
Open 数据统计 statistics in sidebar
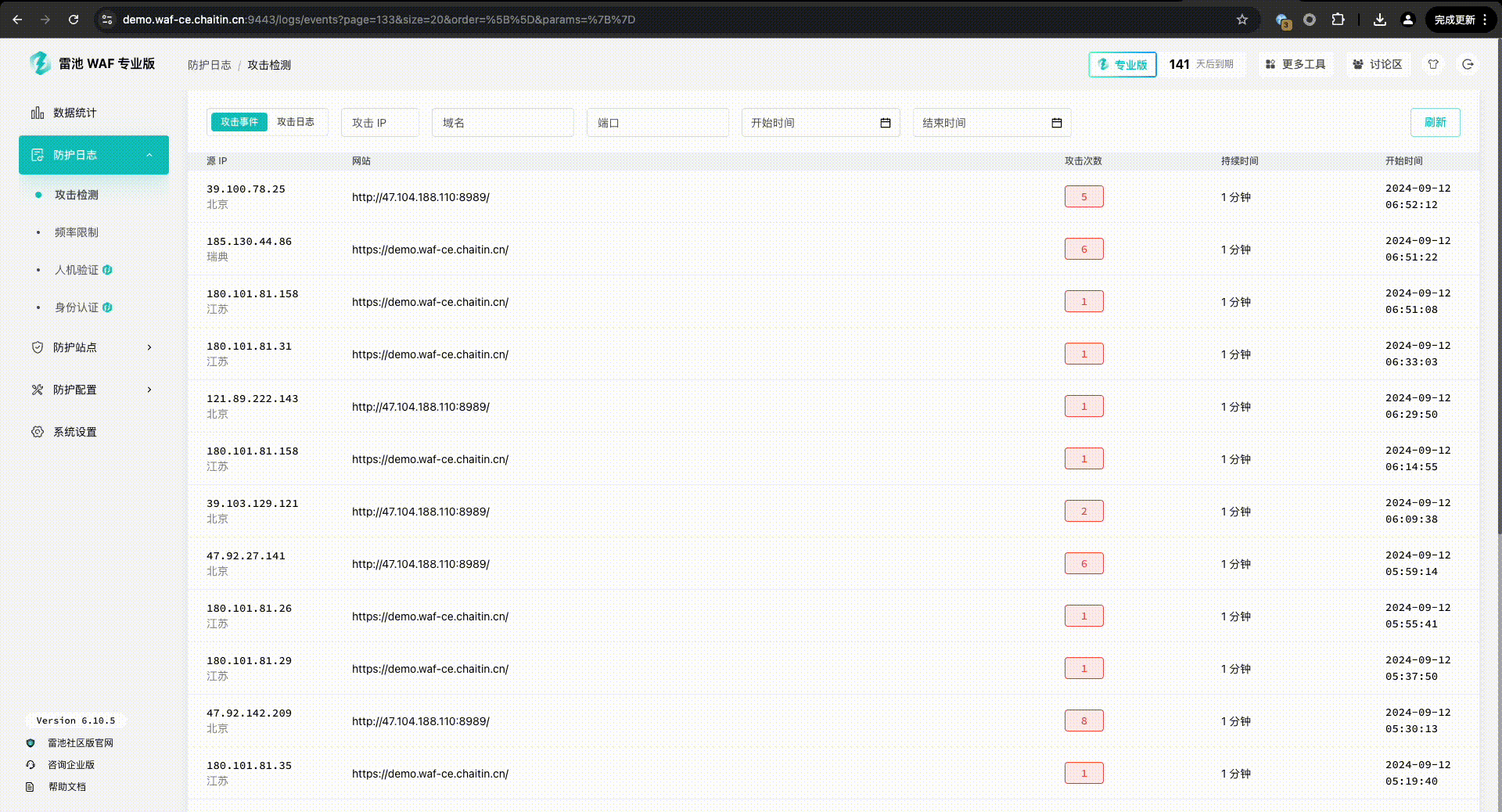click(x=74, y=113)
